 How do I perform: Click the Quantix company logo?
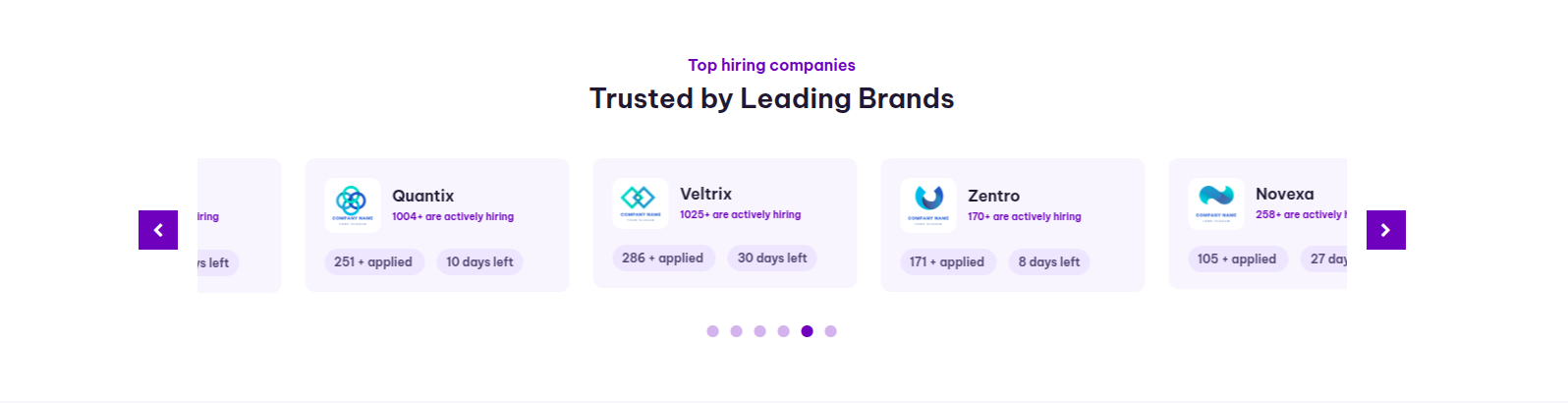(x=353, y=204)
